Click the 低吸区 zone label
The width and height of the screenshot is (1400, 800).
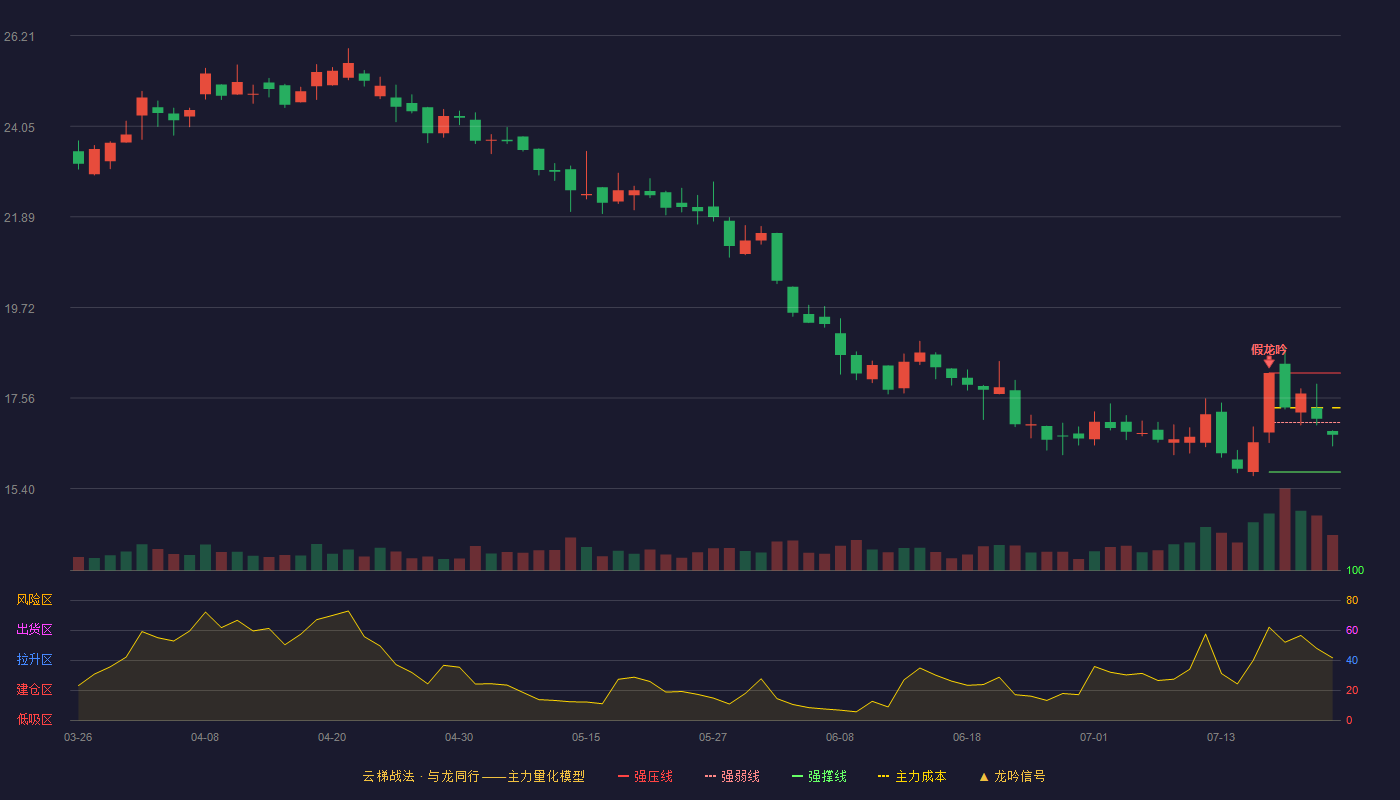tap(34, 719)
